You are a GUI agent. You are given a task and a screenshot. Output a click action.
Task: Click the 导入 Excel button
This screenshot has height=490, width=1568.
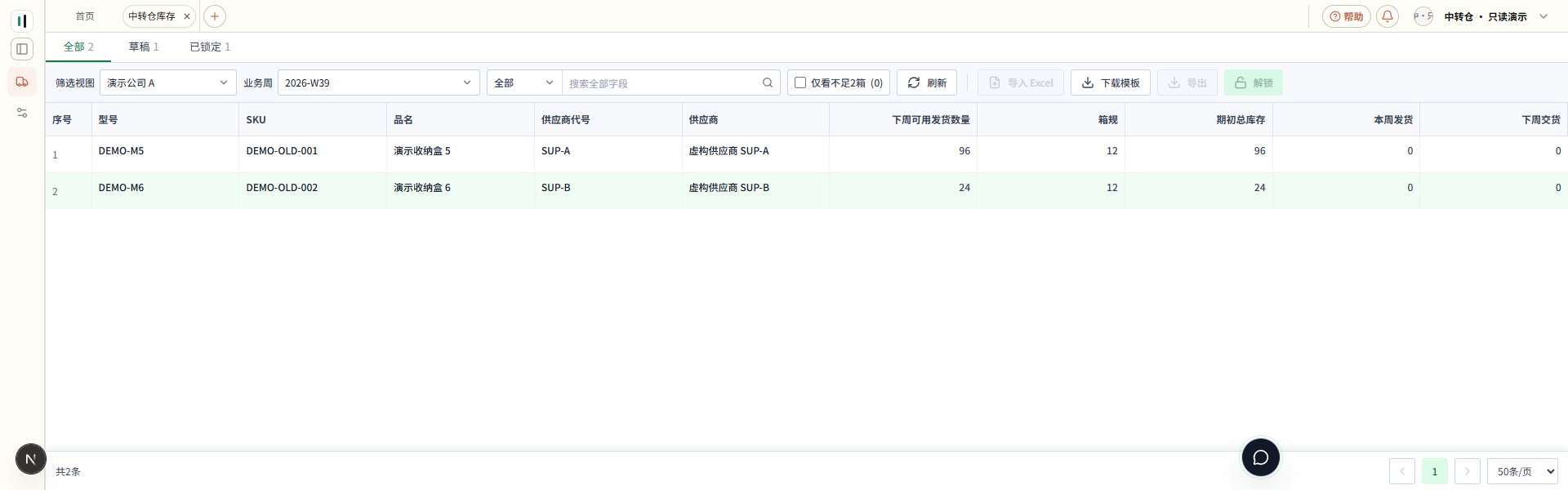click(1021, 82)
